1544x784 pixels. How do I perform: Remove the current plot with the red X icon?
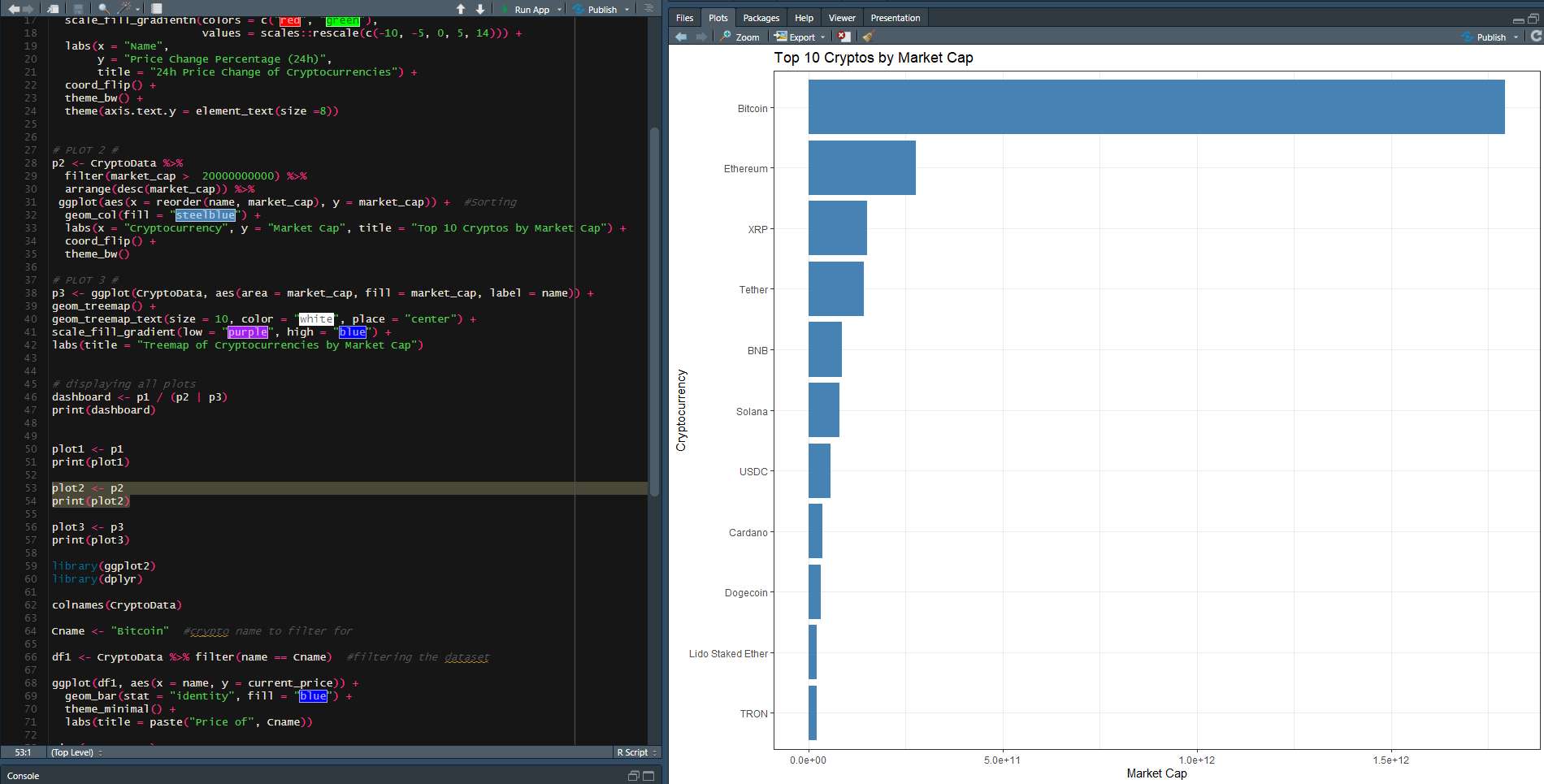(x=844, y=37)
